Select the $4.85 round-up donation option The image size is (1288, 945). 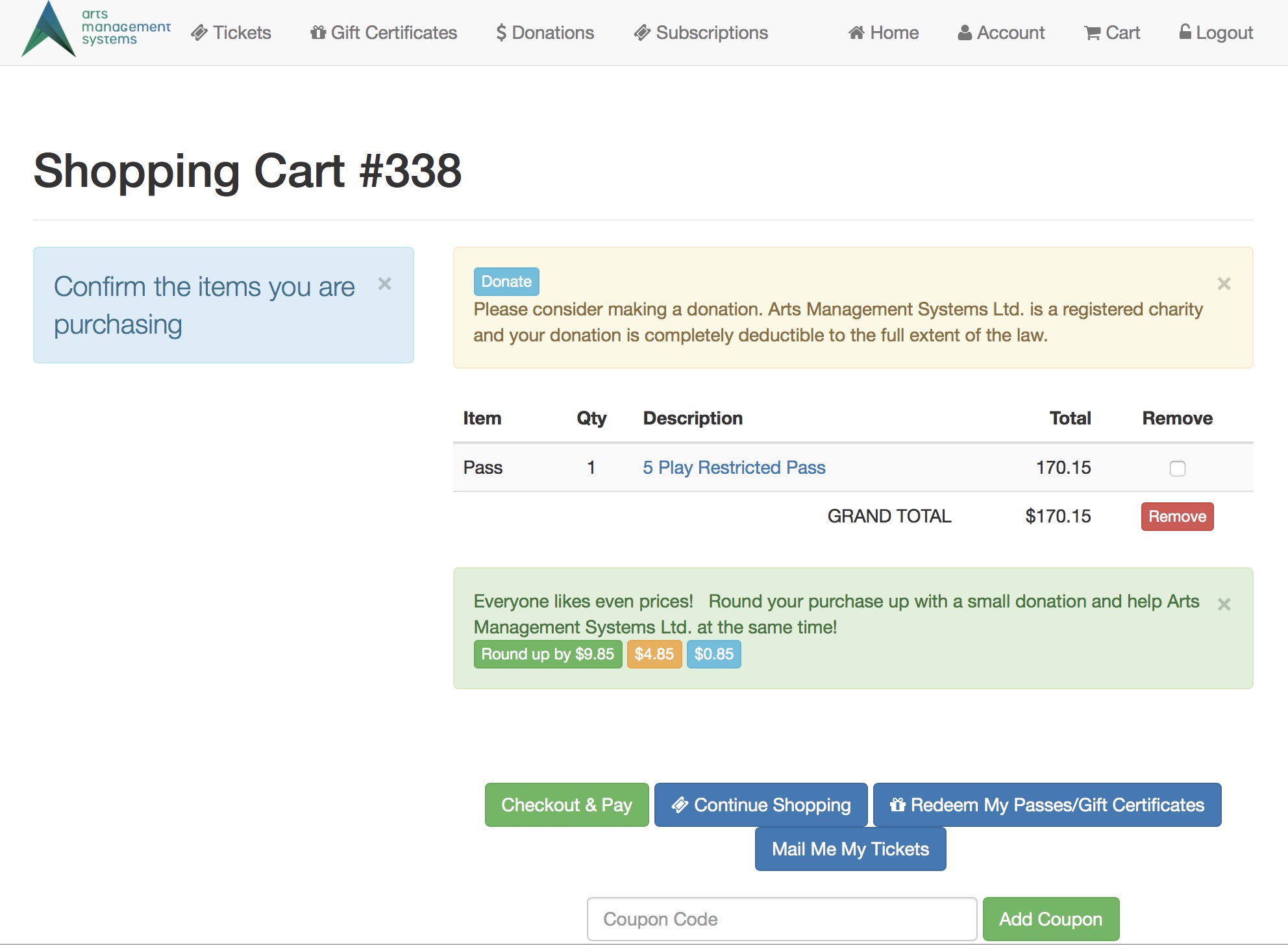point(655,654)
